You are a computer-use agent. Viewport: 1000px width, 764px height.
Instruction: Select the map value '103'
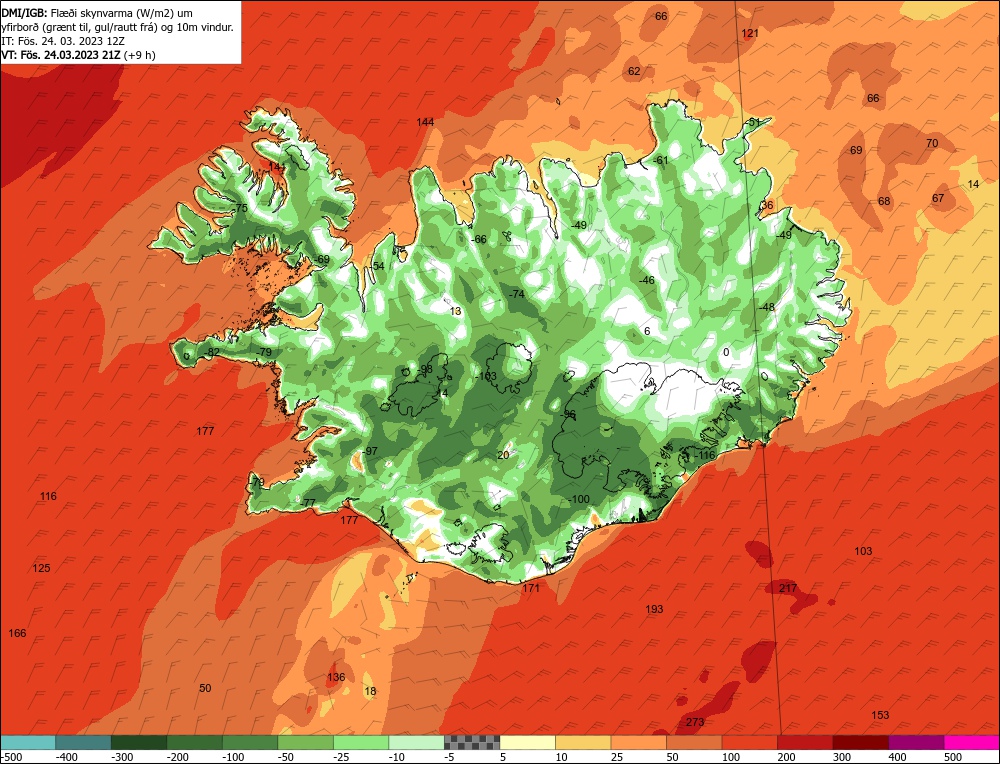(863, 552)
